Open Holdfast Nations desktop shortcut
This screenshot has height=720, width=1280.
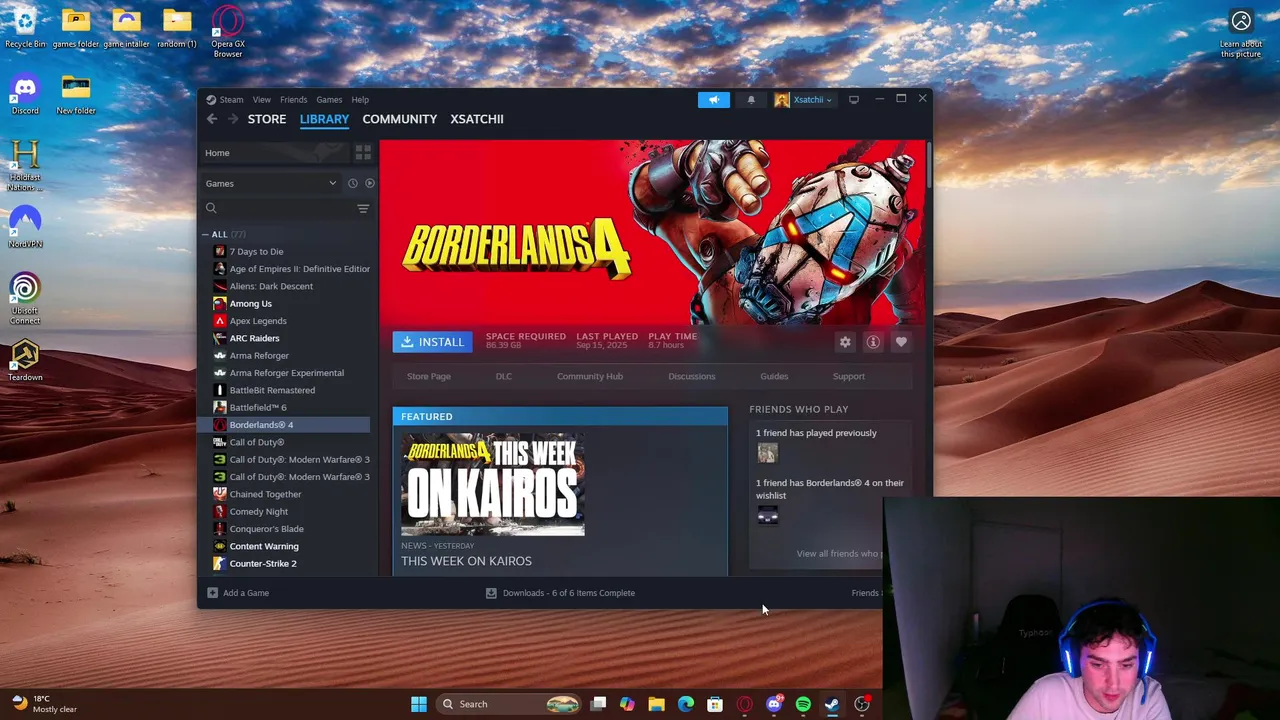(x=25, y=165)
